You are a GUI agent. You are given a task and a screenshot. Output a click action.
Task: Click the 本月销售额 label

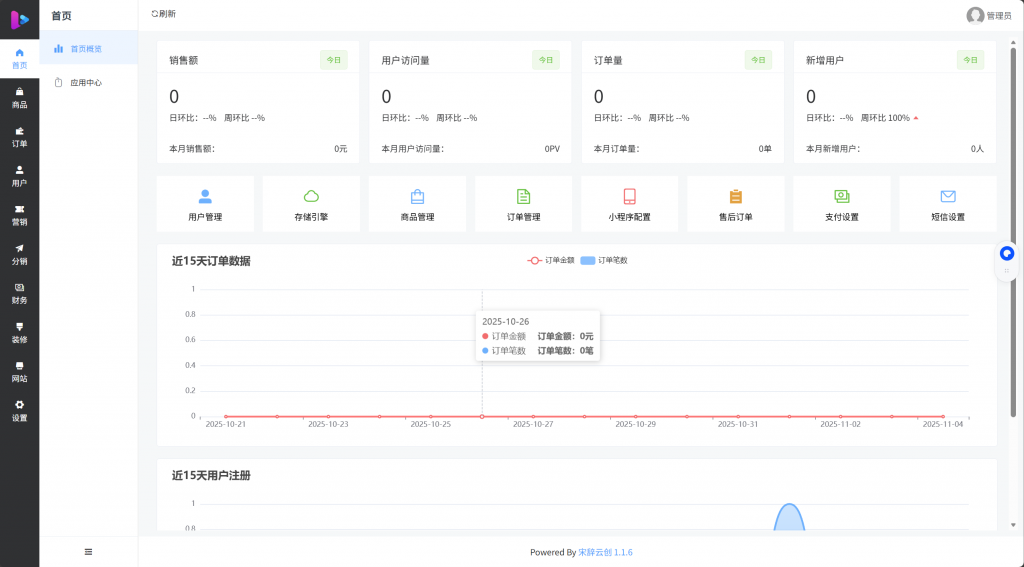click(x=192, y=149)
